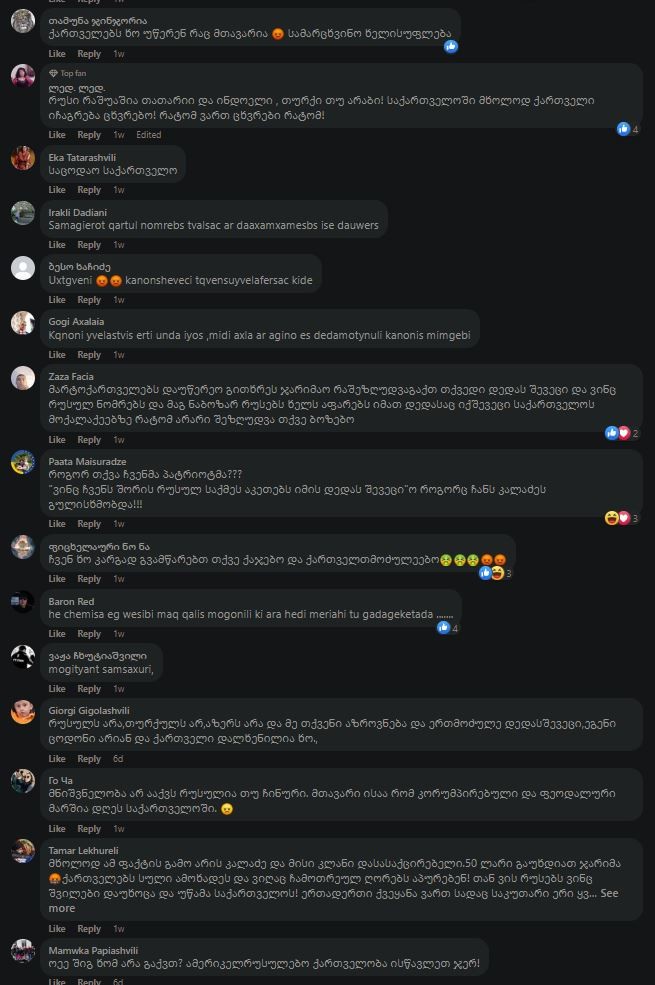655x985 pixels.
Task: Click the Top fan badge icon
Action: coord(53,73)
